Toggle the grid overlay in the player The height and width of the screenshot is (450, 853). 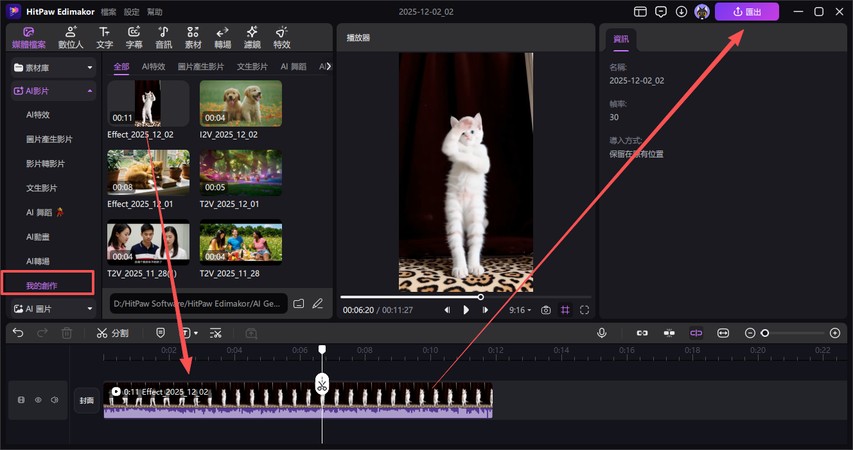tap(566, 310)
